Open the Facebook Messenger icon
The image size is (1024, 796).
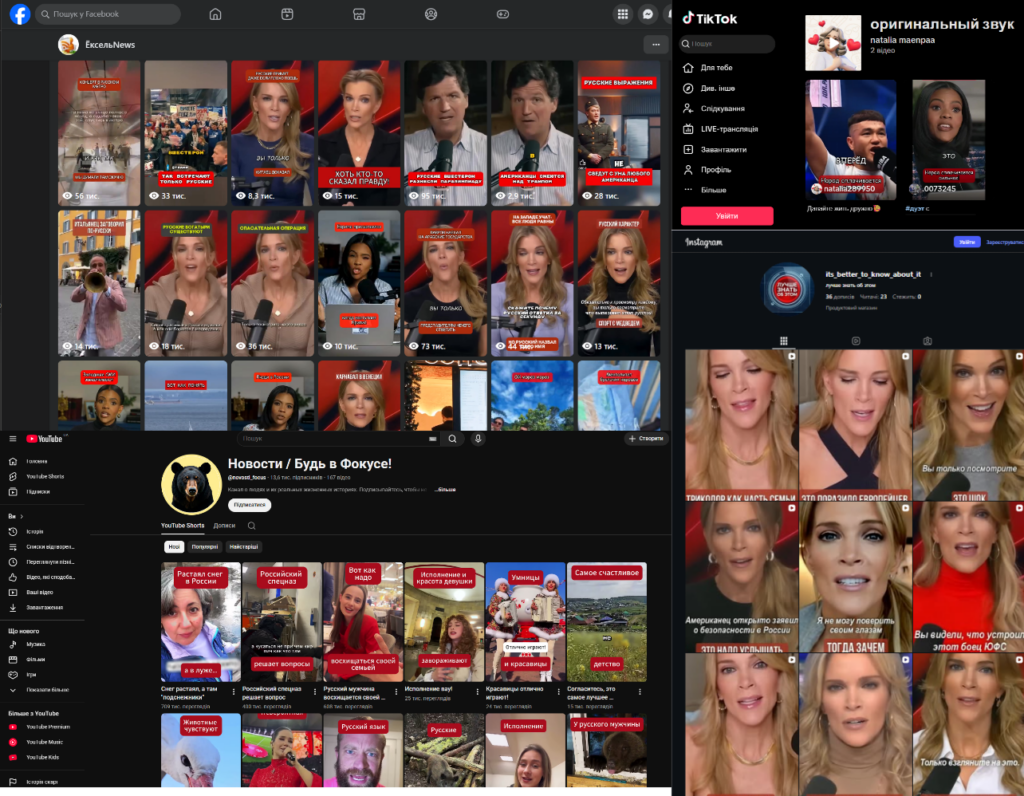coord(648,14)
